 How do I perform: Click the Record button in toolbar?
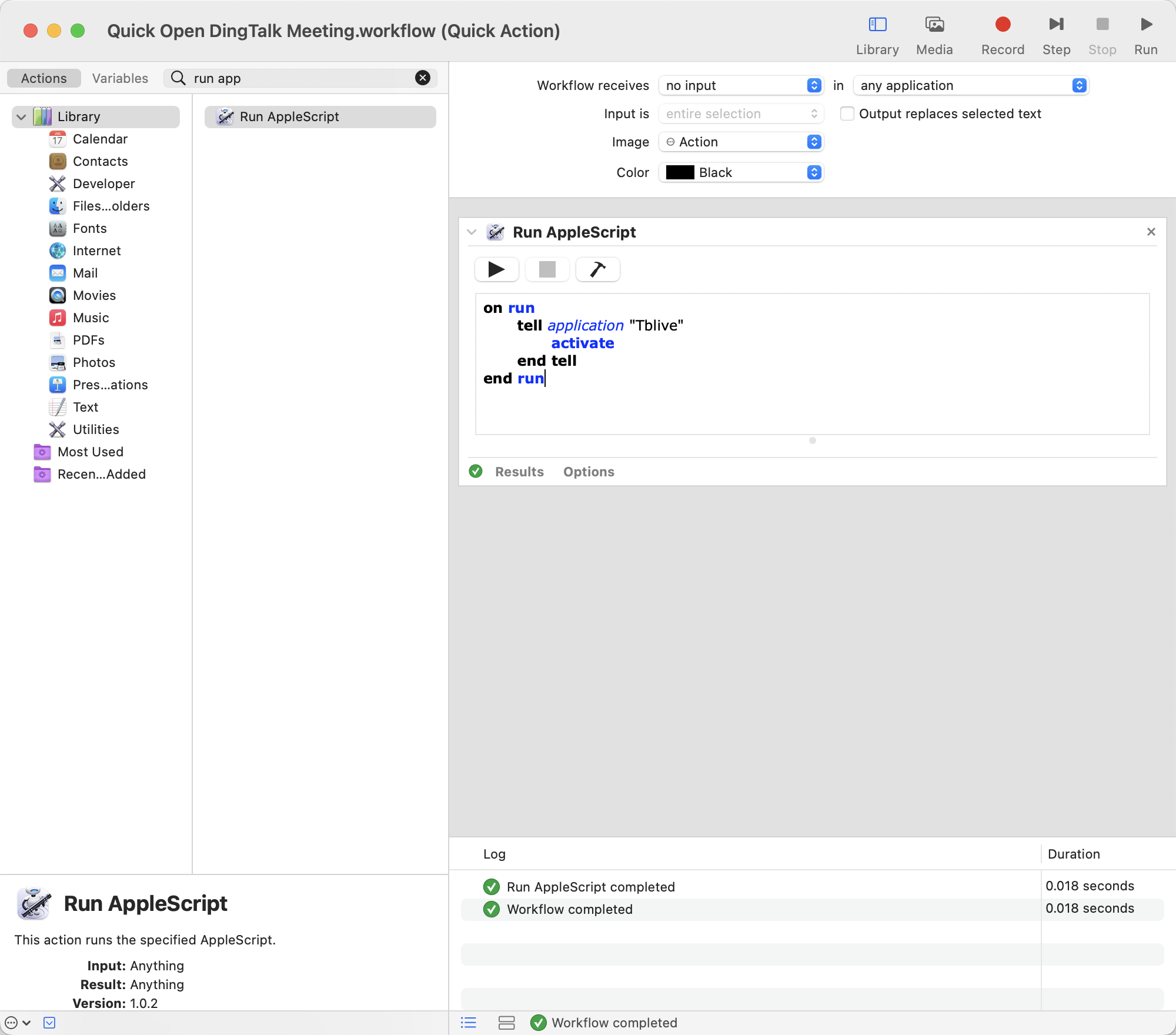(1003, 25)
